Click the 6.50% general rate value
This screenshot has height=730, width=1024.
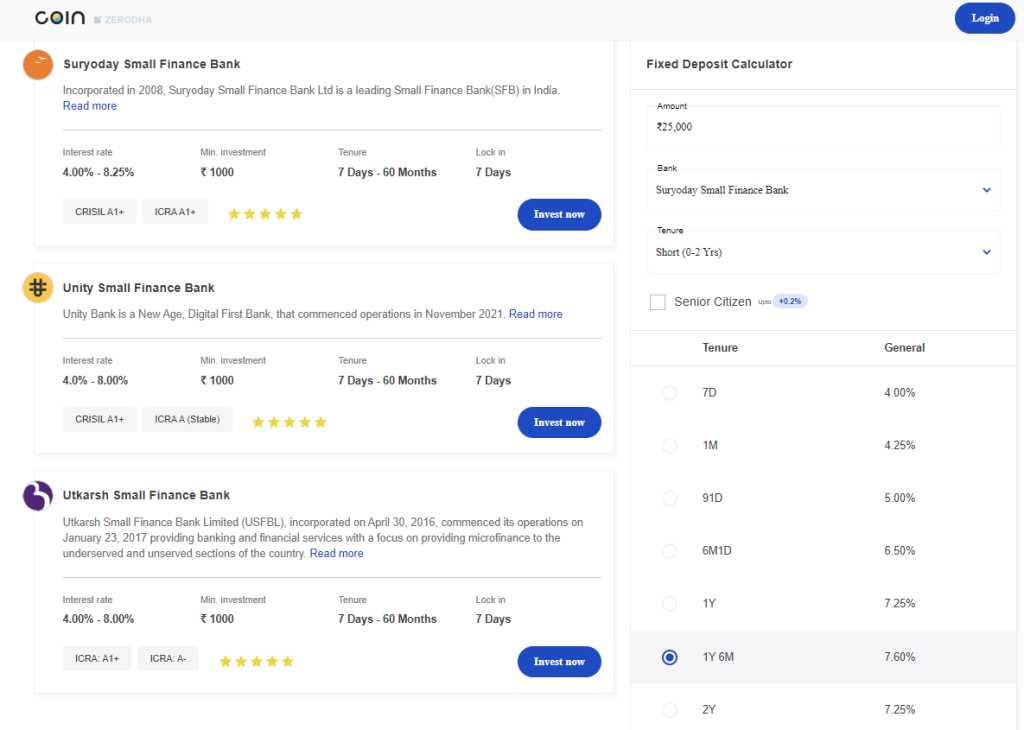(x=899, y=551)
